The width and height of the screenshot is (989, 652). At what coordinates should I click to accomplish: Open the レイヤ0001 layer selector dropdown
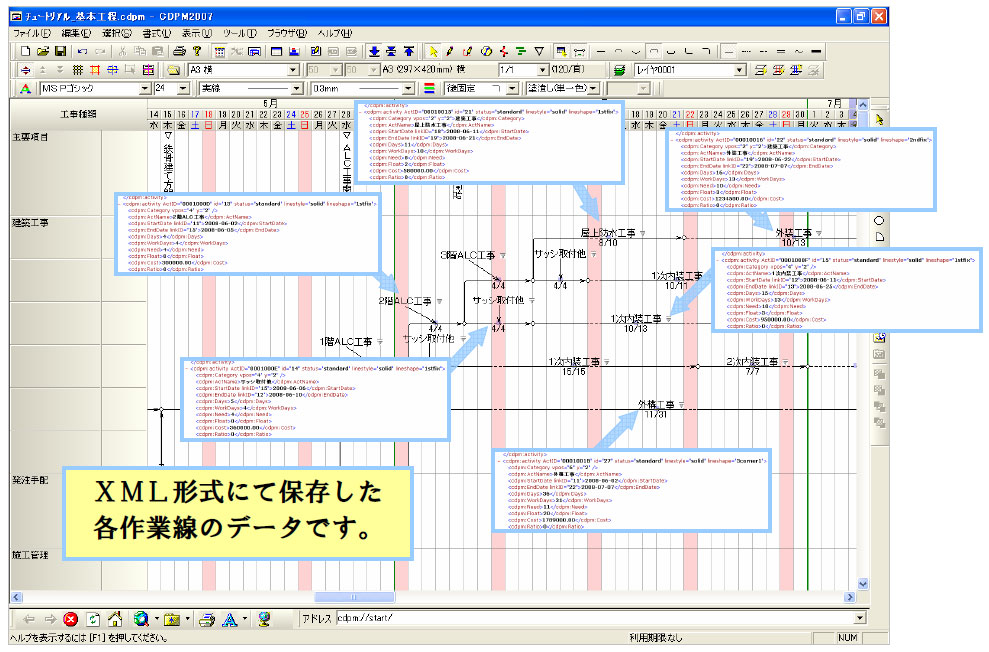pyautogui.click(x=741, y=69)
